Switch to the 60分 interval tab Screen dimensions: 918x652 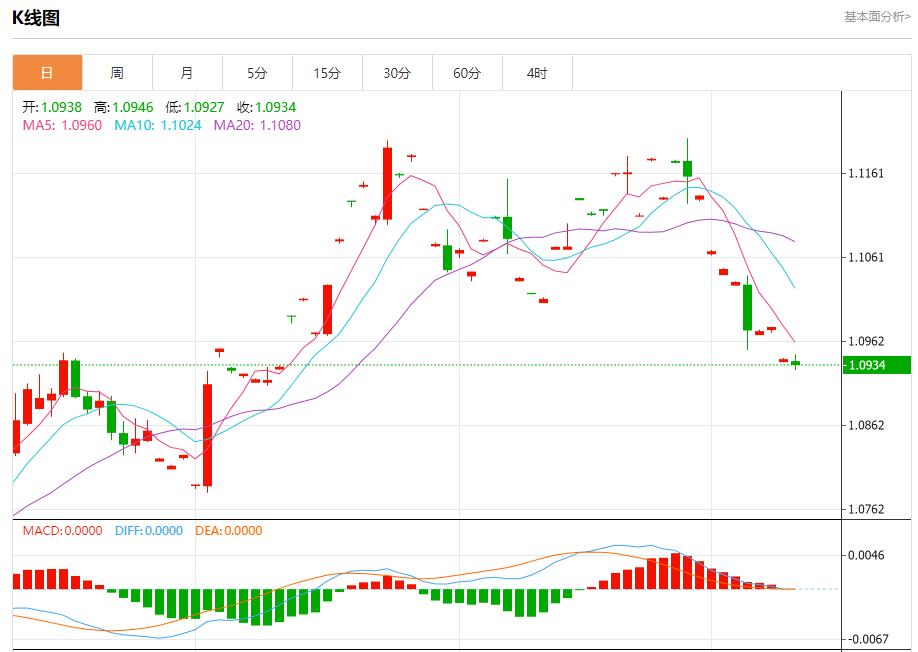point(466,72)
